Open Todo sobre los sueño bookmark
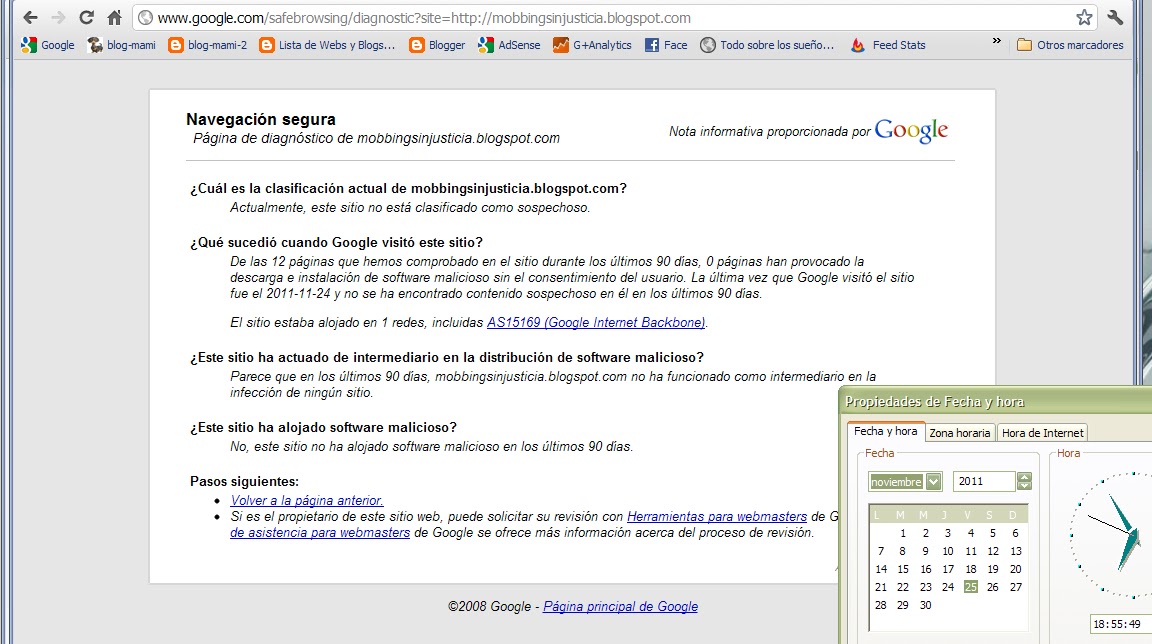 point(767,45)
